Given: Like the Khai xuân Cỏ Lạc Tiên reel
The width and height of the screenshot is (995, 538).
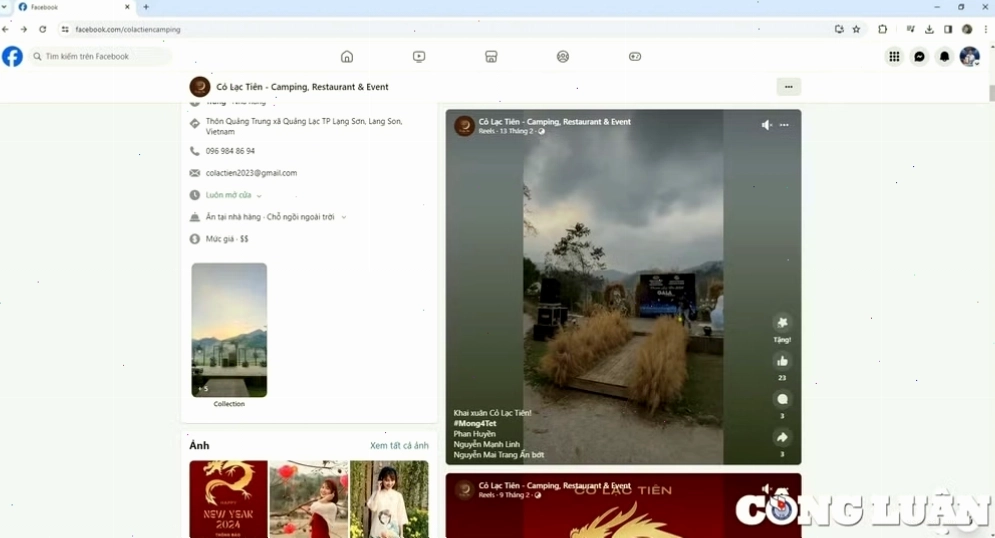Looking at the screenshot, I should pyautogui.click(x=782, y=361).
